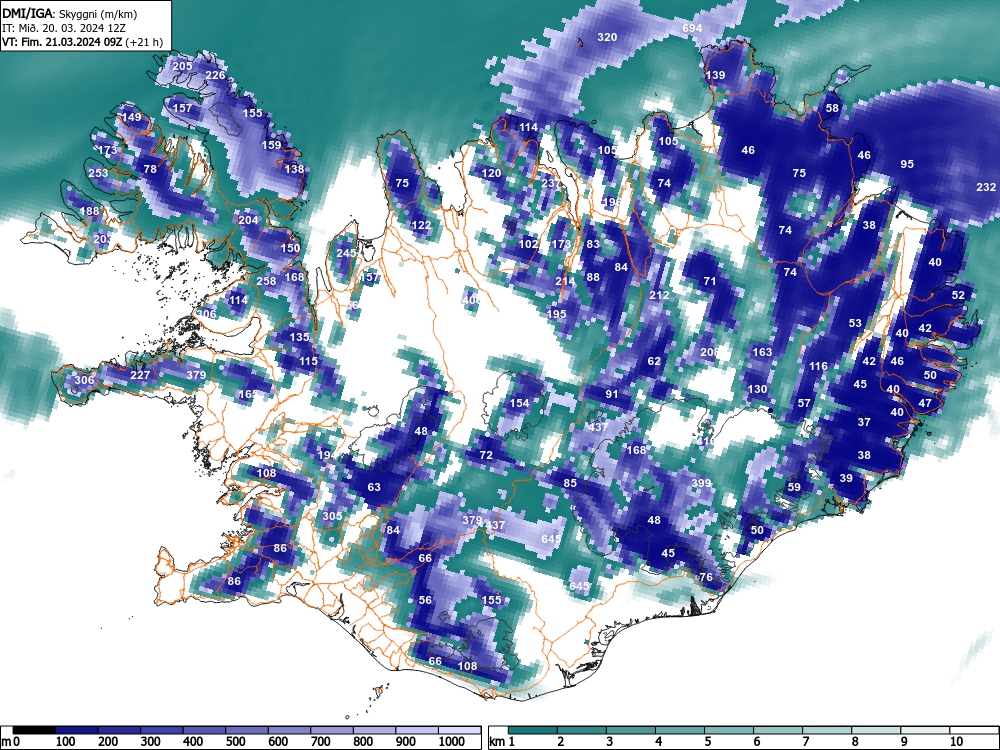
Task: Click the 'm' unit label of the legend
Action: coord(7,742)
